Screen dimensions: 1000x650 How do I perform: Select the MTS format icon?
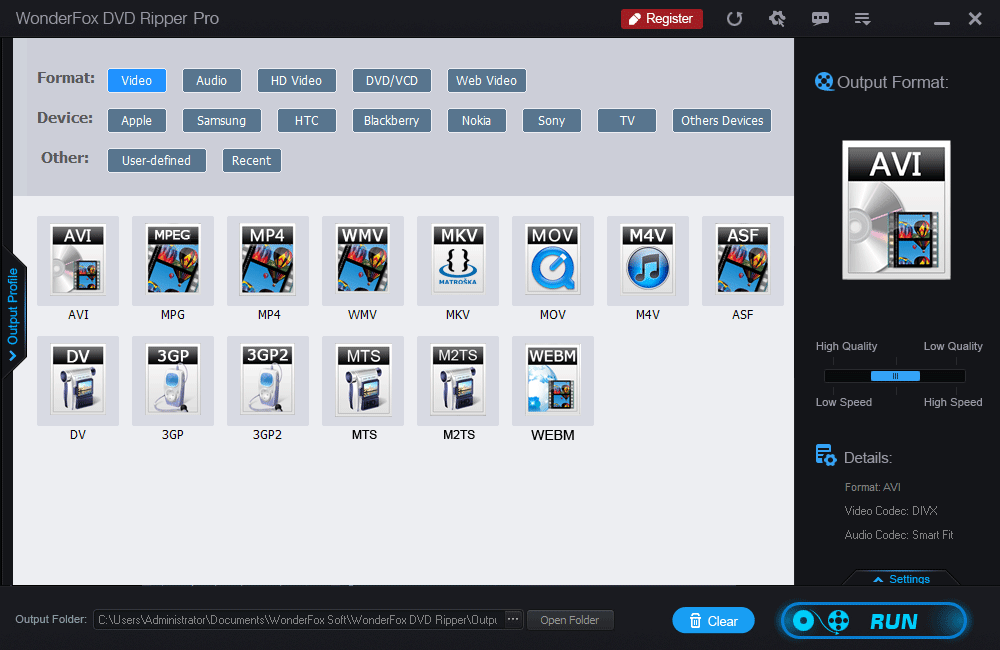(x=363, y=381)
